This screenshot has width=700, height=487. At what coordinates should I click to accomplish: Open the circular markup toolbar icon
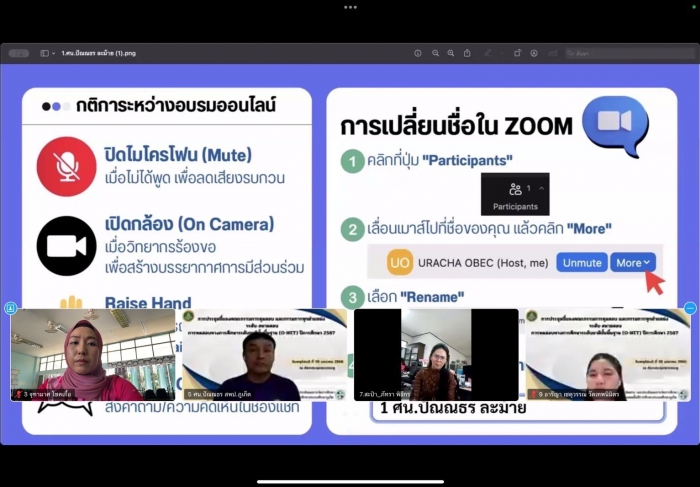pyautogui.click(x=534, y=53)
